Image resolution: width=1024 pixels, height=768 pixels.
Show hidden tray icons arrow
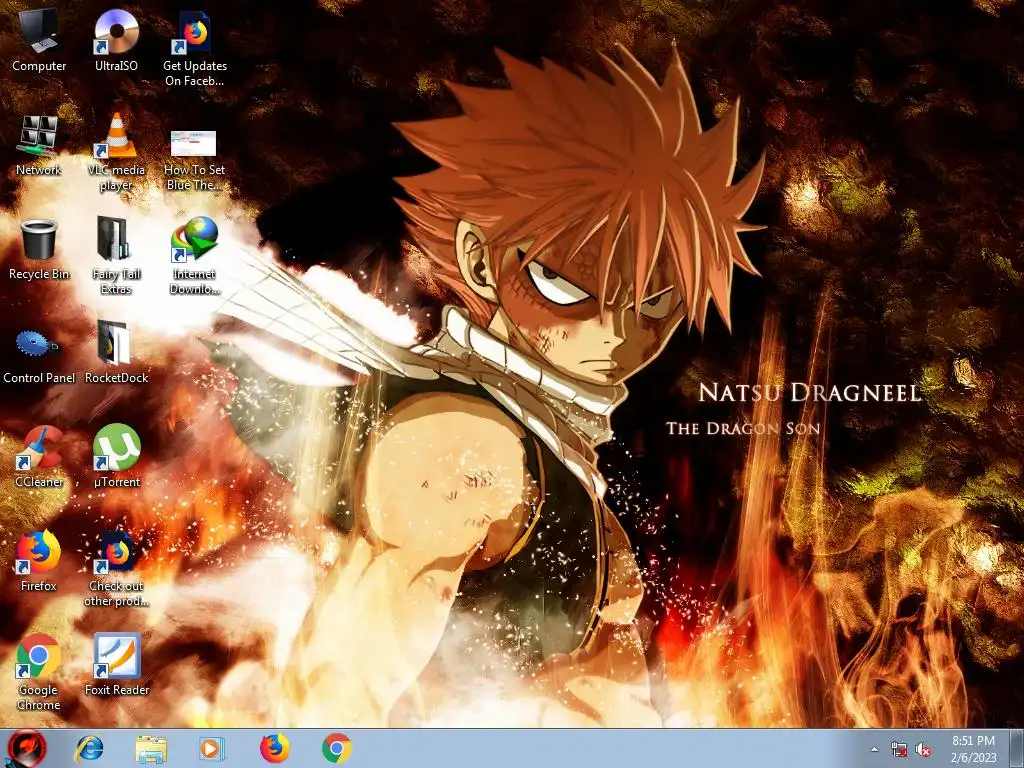(x=874, y=749)
